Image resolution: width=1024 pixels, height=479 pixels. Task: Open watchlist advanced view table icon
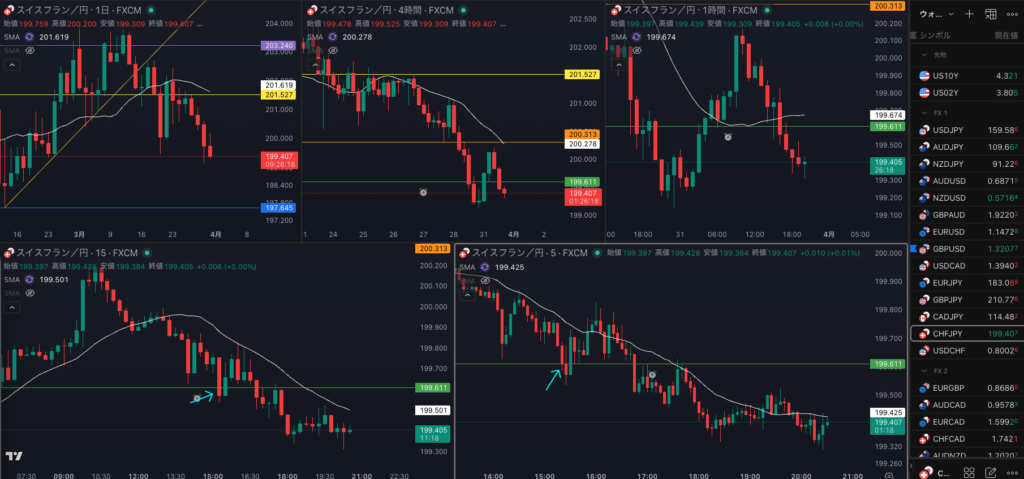(x=990, y=14)
